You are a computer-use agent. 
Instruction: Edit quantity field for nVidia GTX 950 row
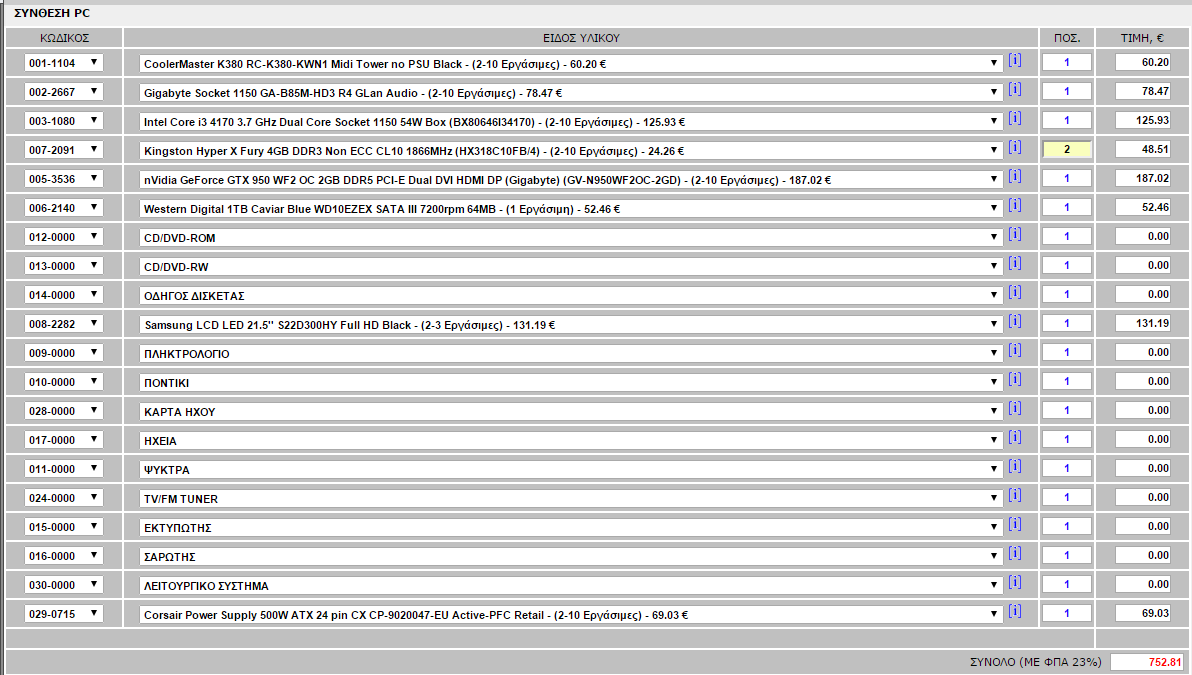pos(1067,178)
